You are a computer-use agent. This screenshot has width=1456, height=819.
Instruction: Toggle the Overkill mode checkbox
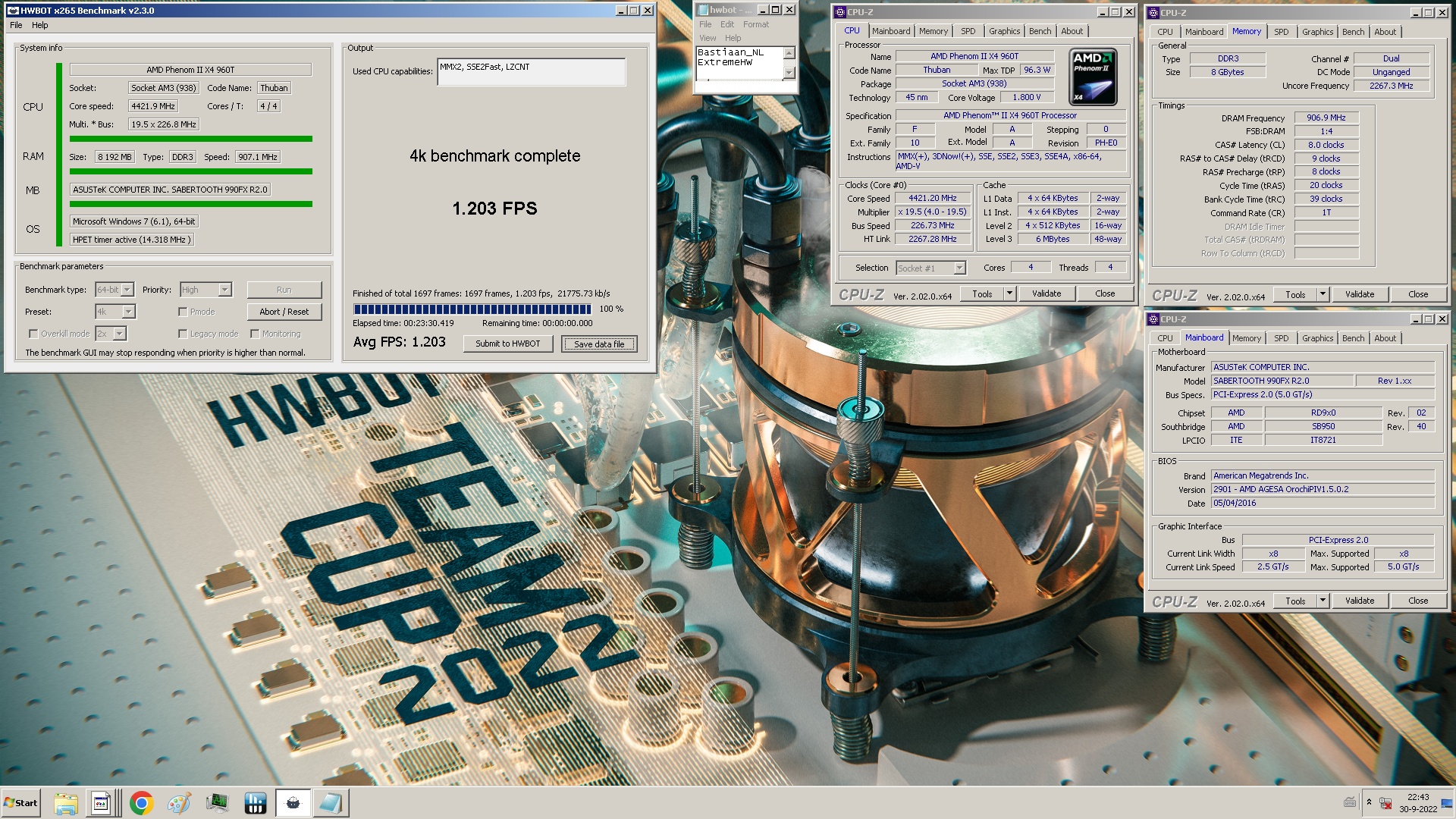[33, 334]
